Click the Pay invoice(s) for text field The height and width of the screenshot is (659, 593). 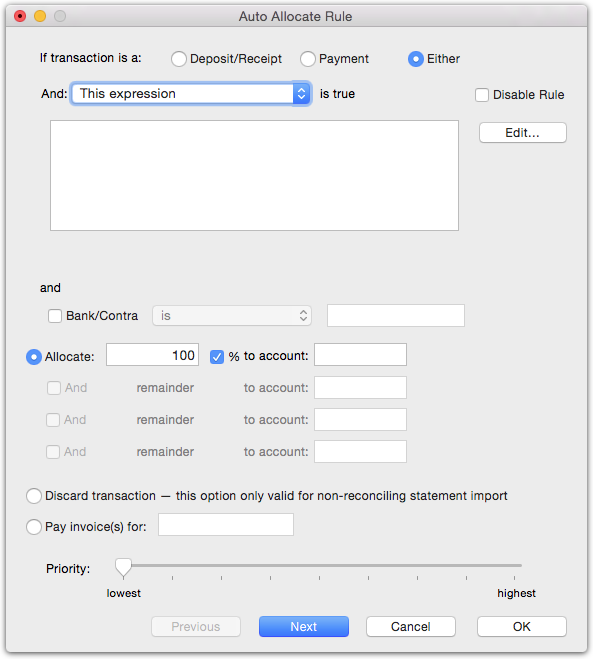click(x=226, y=525)
